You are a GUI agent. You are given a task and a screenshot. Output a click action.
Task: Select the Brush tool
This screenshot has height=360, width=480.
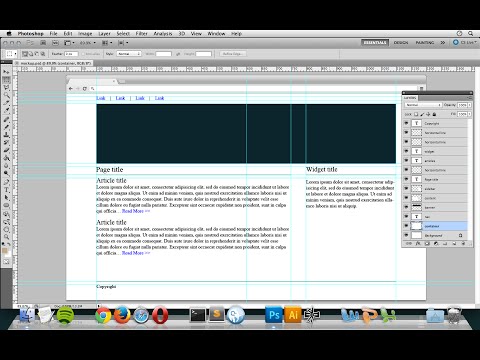click(6, 127)
